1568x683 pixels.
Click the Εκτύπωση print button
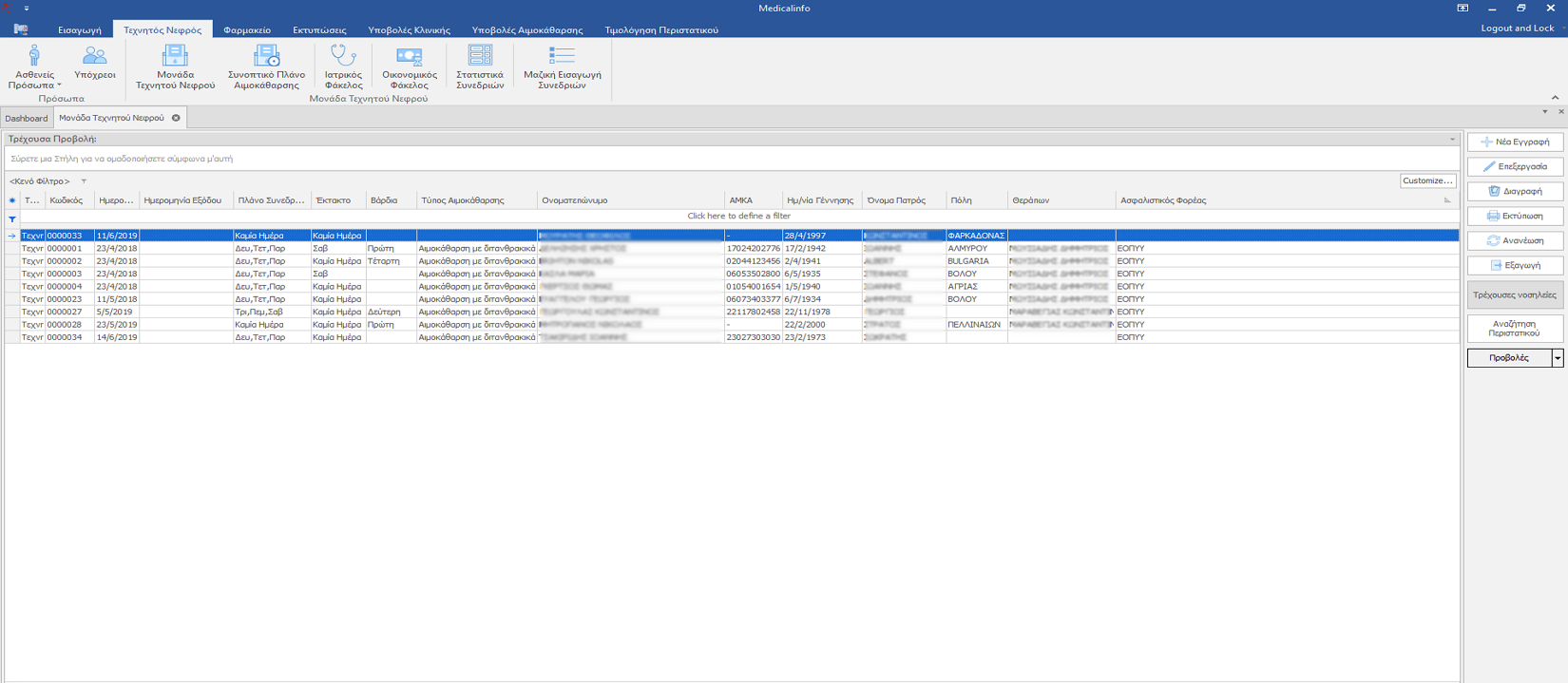pos(1515,216)
